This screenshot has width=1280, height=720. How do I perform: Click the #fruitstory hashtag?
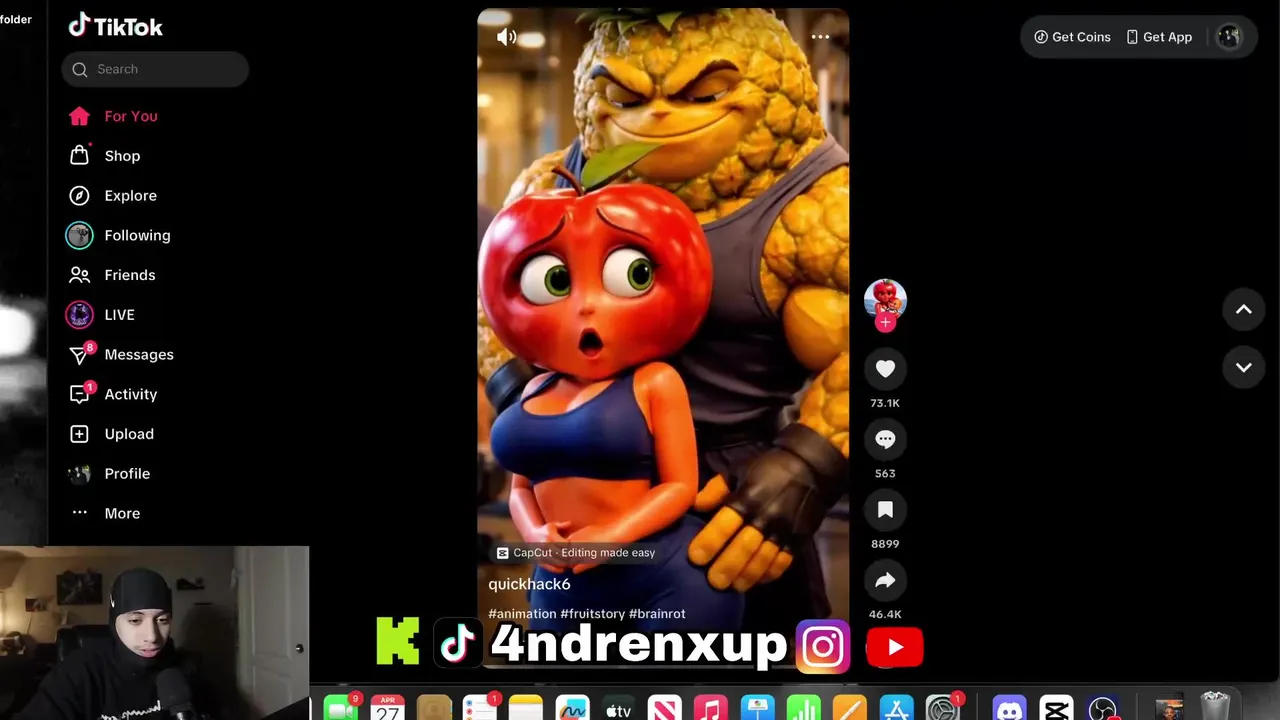pyautogui.click(x=592, y=614)
